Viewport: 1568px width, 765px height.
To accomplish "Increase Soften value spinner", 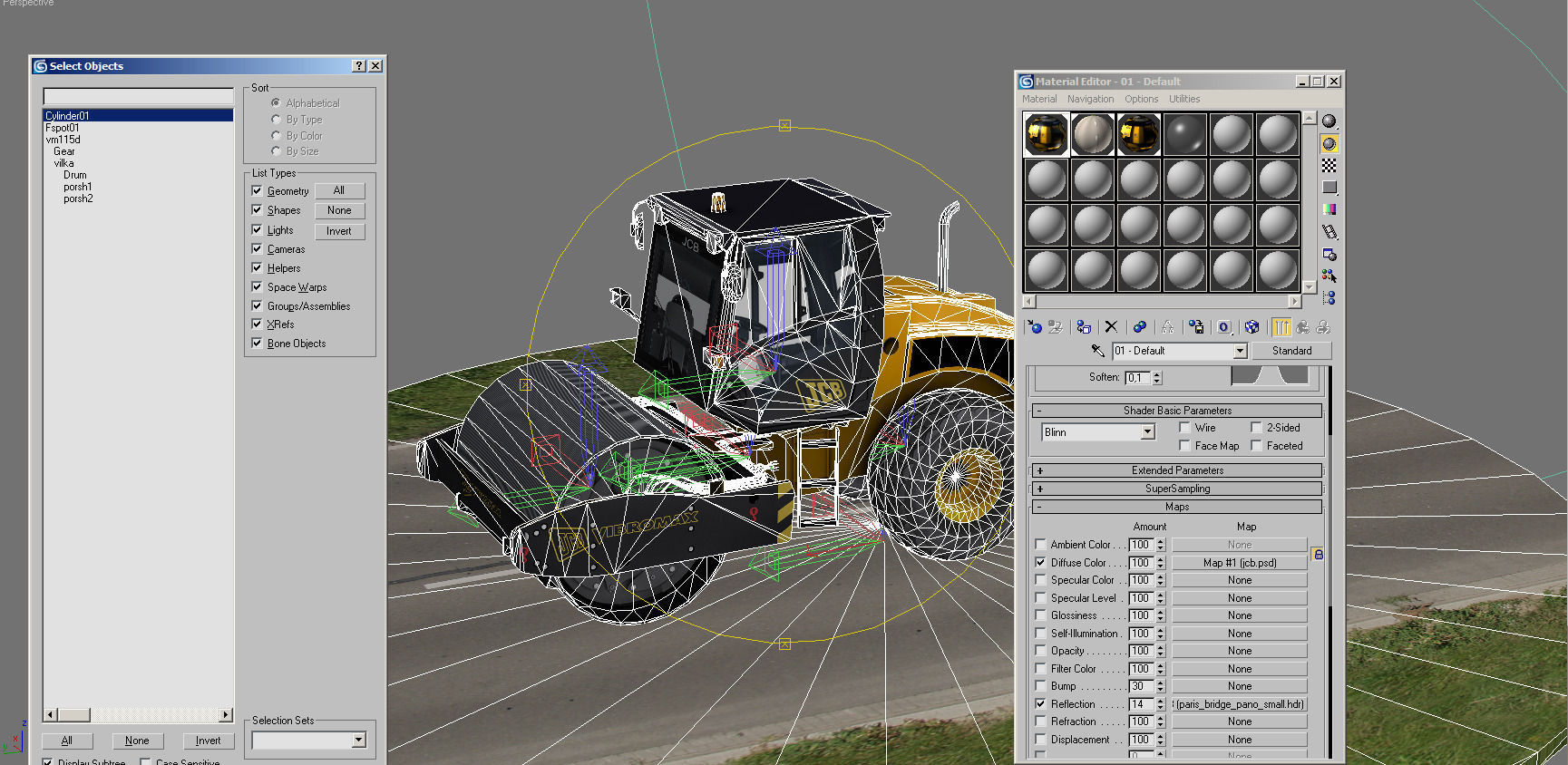I will coord(1157,373).
